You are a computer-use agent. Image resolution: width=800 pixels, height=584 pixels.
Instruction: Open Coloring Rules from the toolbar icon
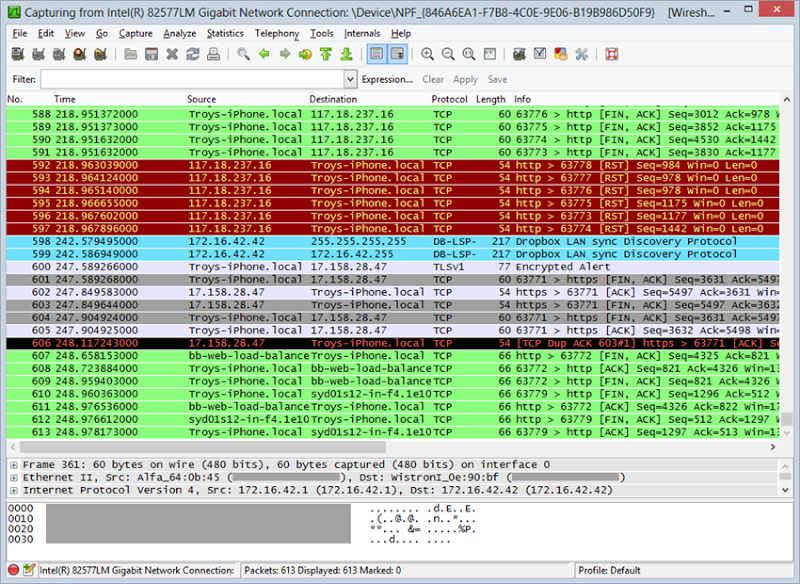pos(559,54)
